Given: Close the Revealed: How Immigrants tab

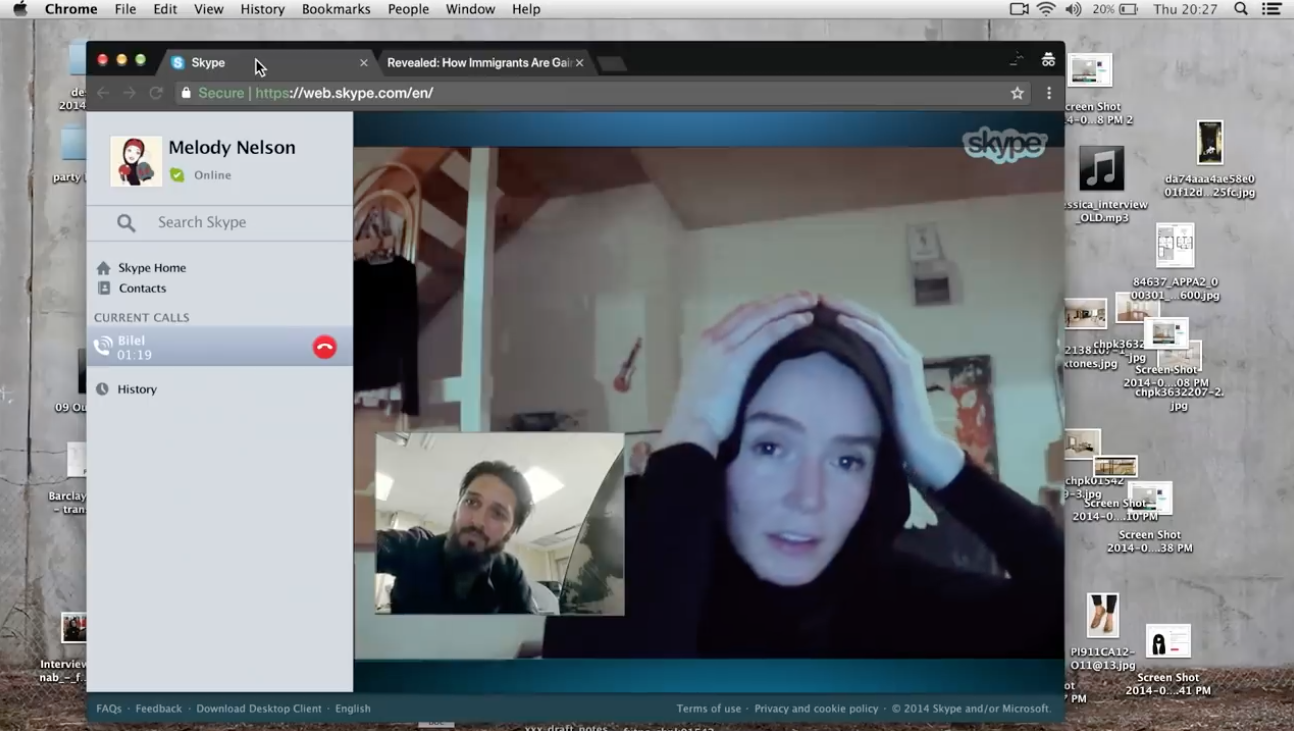Looking at the screenshot, I should tap(579, 63).
